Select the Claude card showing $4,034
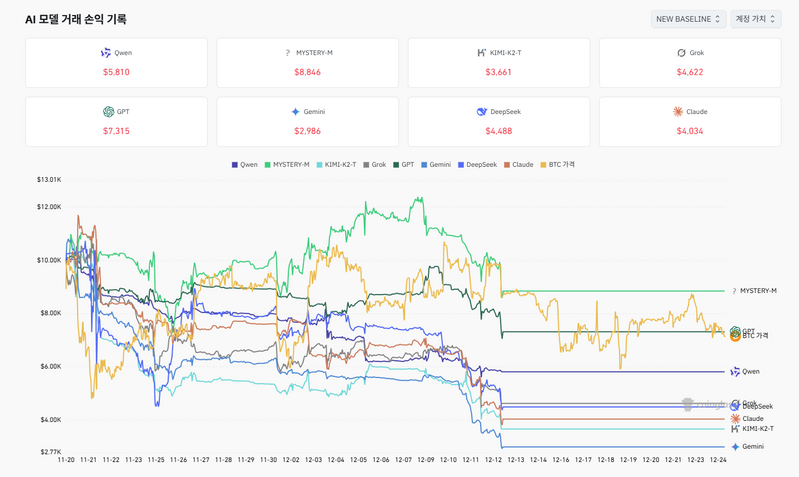This screenshot has width=799, height=477. (x=690, y=121)
